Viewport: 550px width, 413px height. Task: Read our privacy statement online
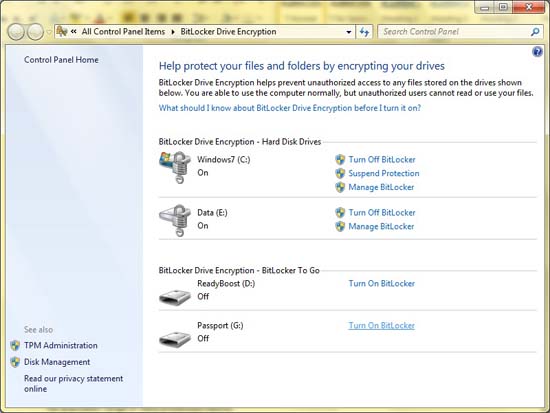click(x=74, y=384)
